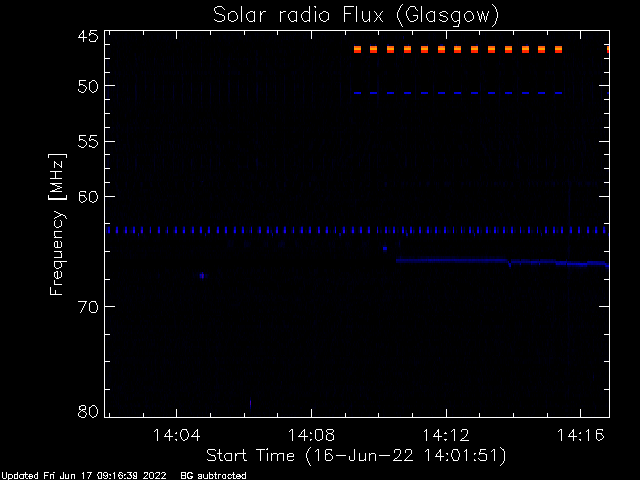Click the '70' frequency tick label
640x480 pixels.
(x=88, y=307)
